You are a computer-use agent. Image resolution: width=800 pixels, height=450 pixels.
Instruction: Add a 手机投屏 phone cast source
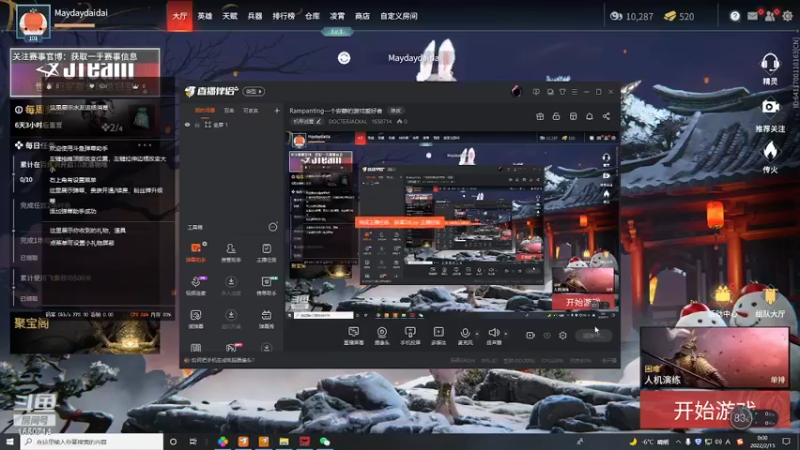tap(410, 336)
